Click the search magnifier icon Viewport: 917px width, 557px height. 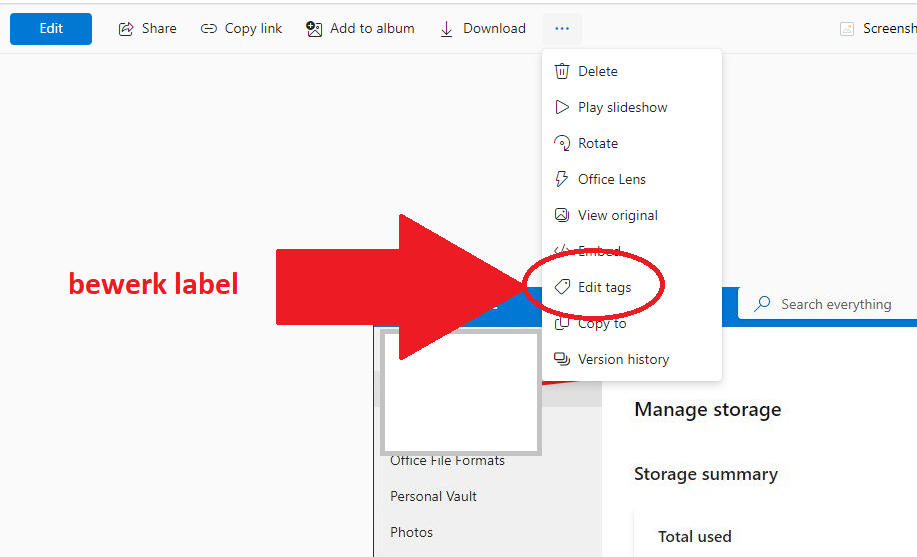[x=762, y=304]
